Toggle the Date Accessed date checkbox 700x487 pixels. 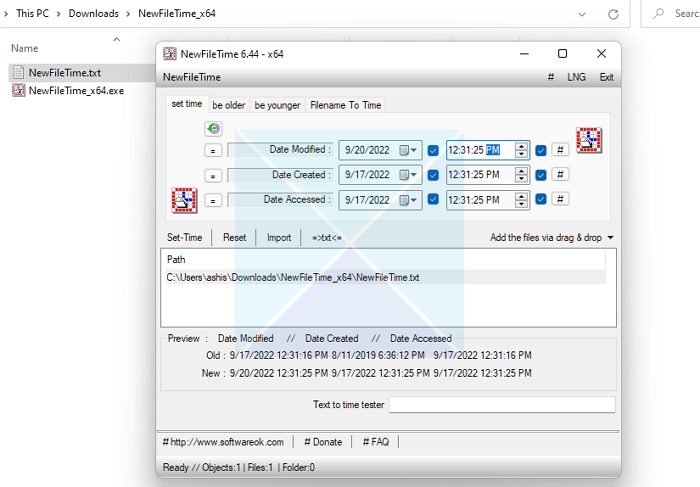(x=433, y=199)
